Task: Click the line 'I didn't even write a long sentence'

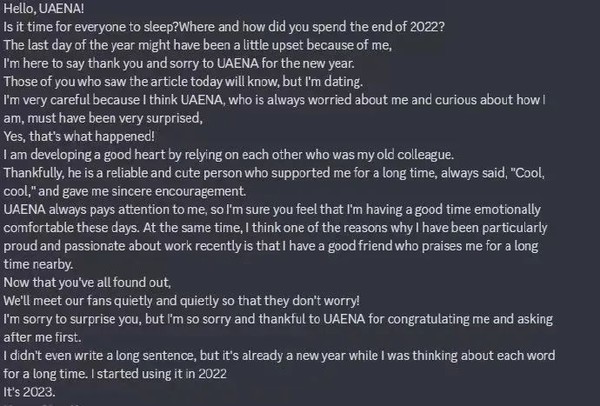Action: (279, 355)
